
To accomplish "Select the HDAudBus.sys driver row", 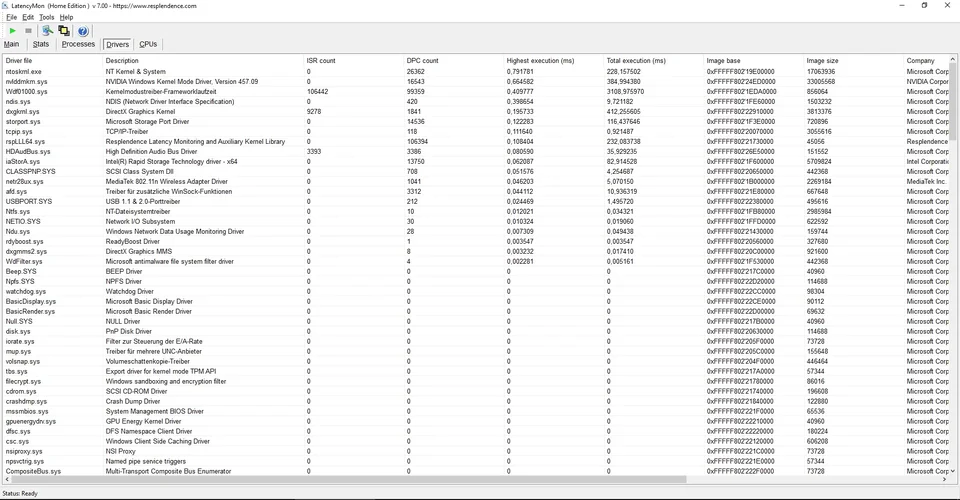I will [x=476, y=152].
